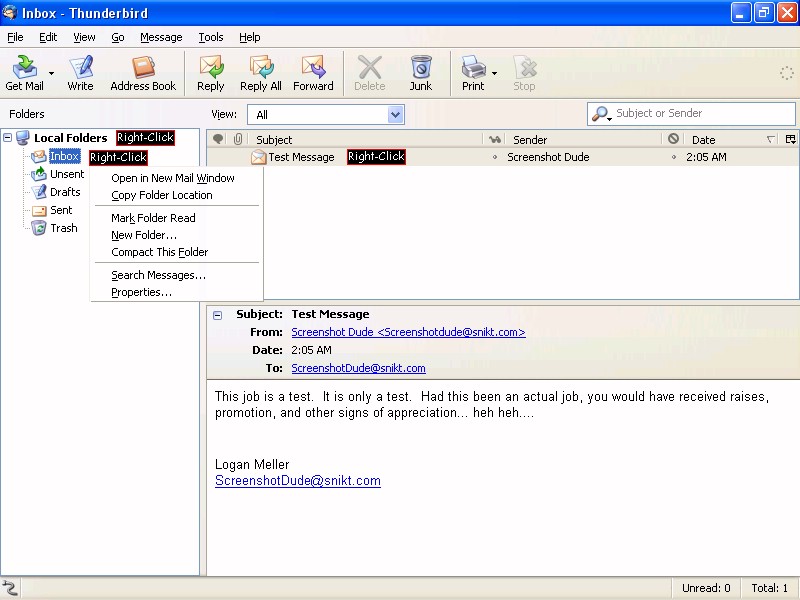Open the column picker icon
Screen dimensions: 800x600
tap(791, 139)
